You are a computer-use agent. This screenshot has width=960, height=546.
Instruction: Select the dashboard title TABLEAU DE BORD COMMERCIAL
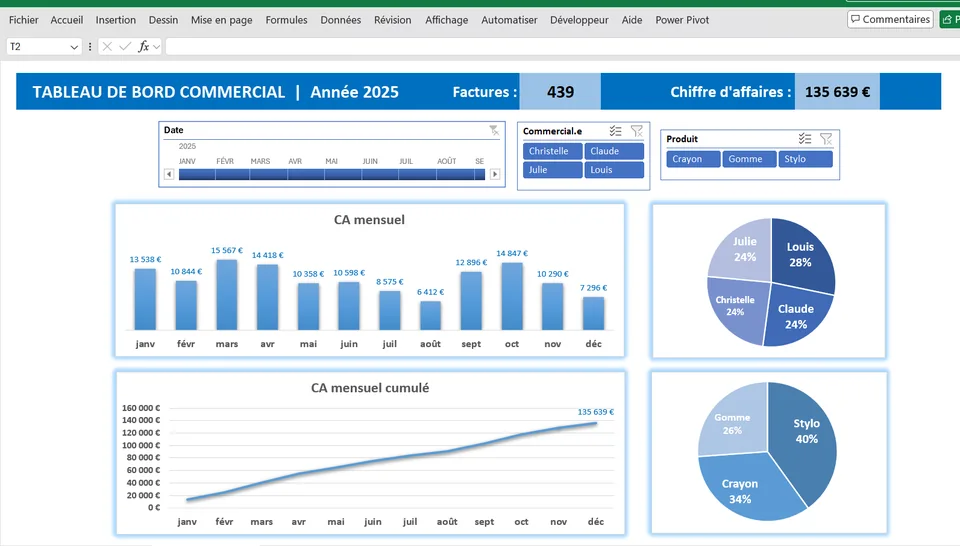(x=159, y=92)
